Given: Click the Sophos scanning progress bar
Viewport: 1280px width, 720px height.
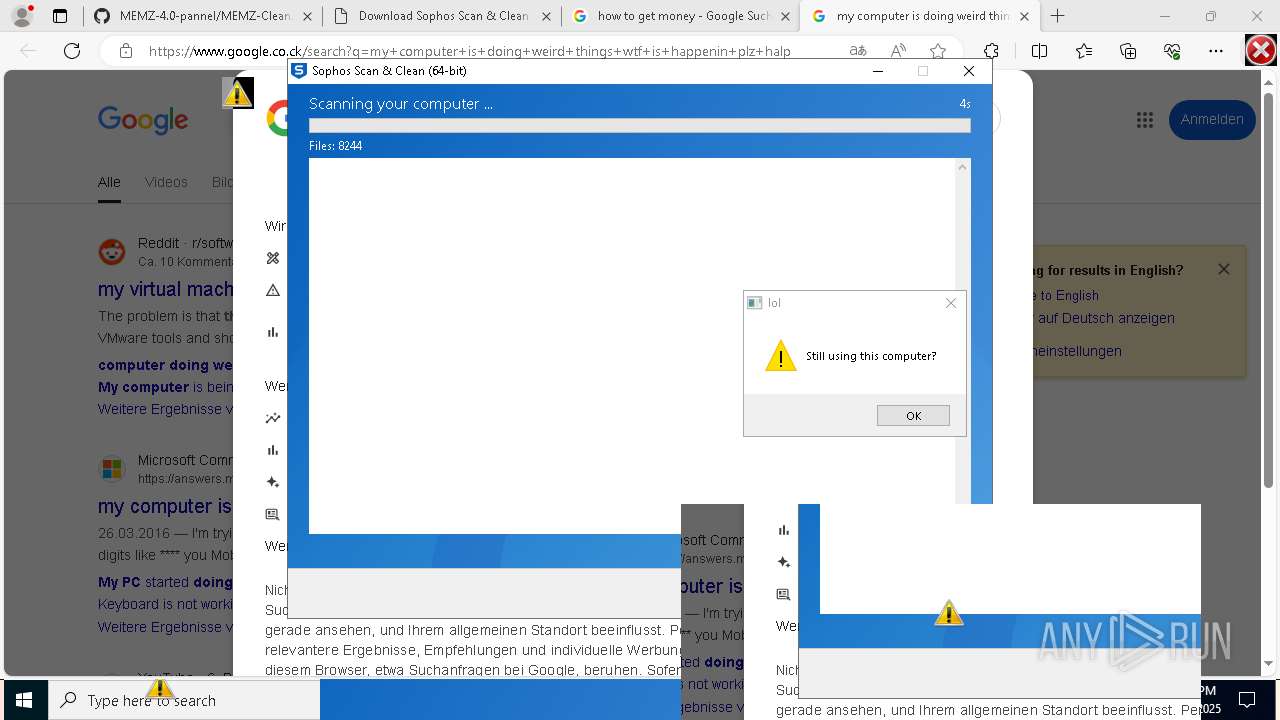Looking at the screenshot, I should [639, 125].
